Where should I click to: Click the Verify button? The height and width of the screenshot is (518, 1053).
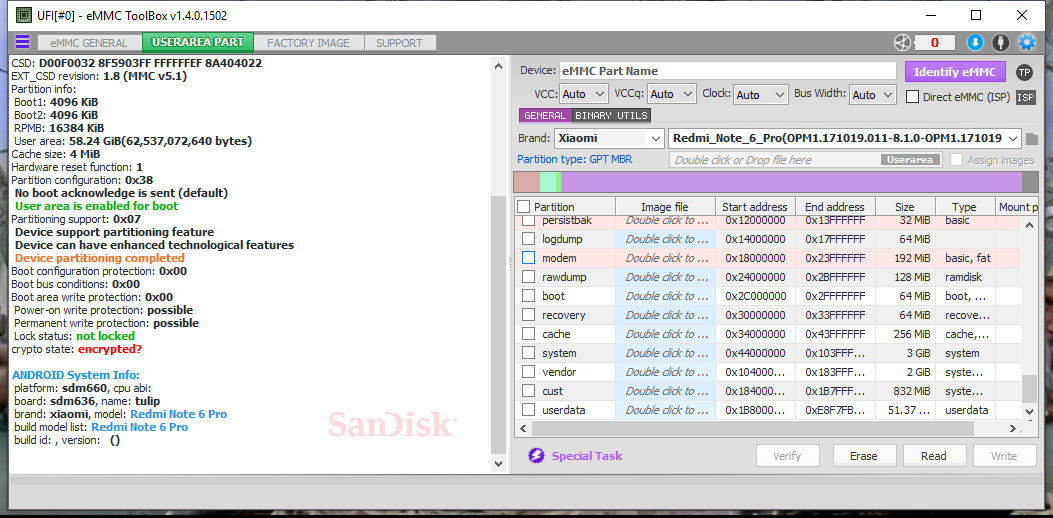[787, 456]
